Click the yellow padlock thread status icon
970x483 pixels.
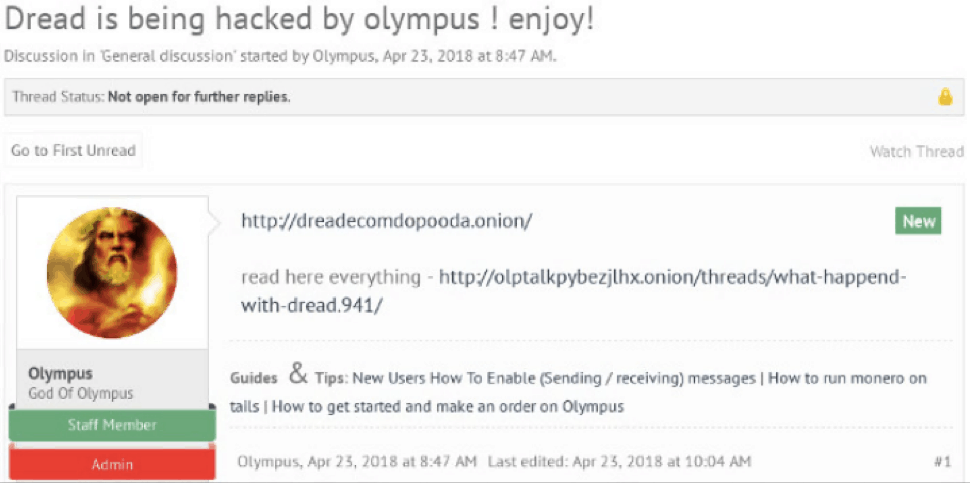point(945,97)
